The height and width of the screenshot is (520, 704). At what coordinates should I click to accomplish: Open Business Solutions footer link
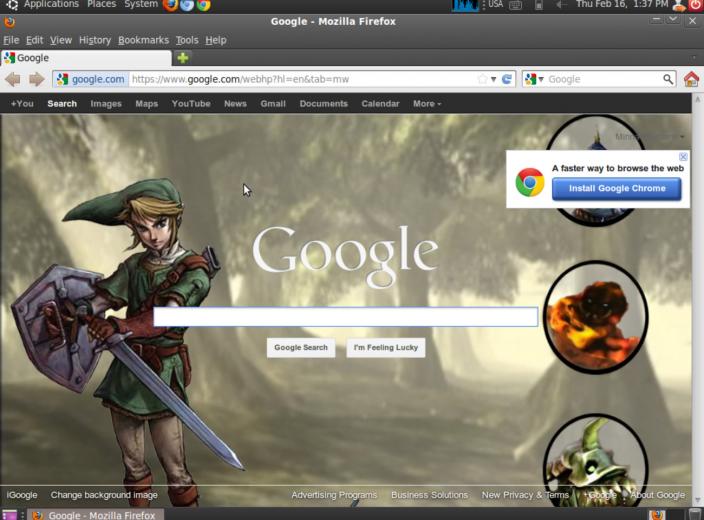tap(429, 495)
